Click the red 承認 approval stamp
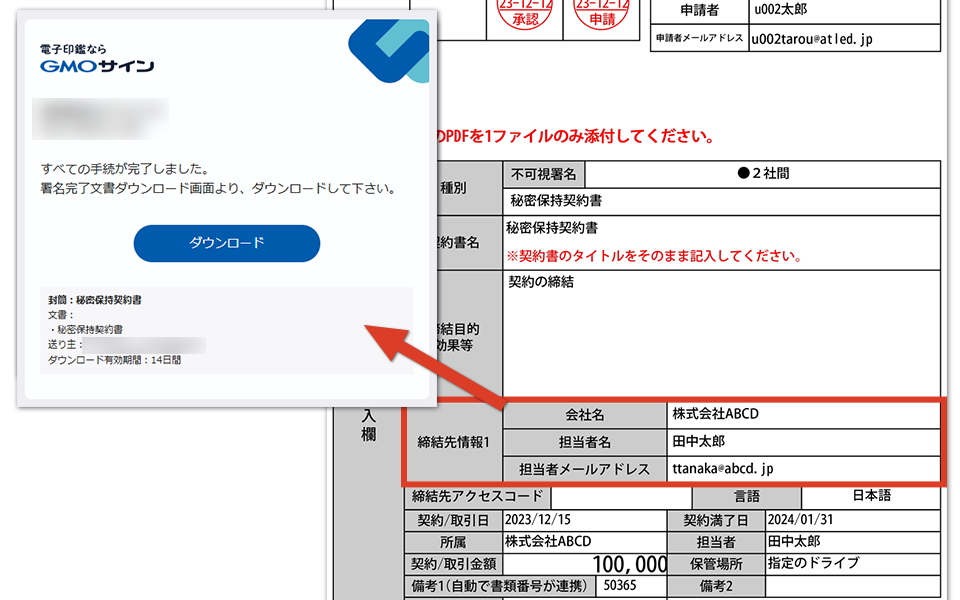The image size is (960, 600). [524, 17]
